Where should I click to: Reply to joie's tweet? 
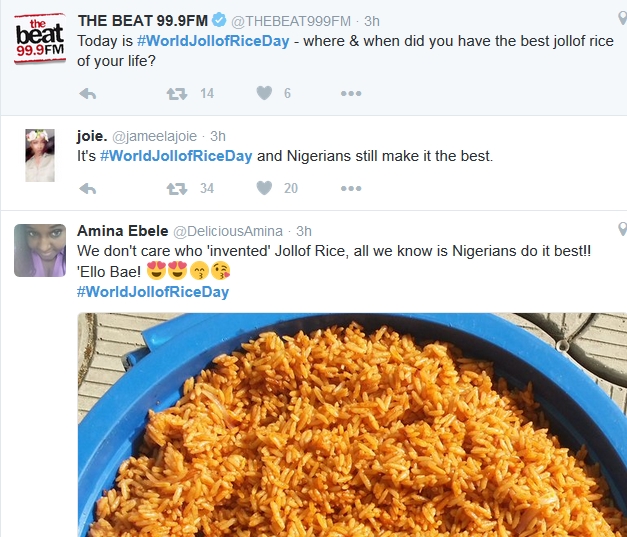pyautogui.click(x=87, y=188)
